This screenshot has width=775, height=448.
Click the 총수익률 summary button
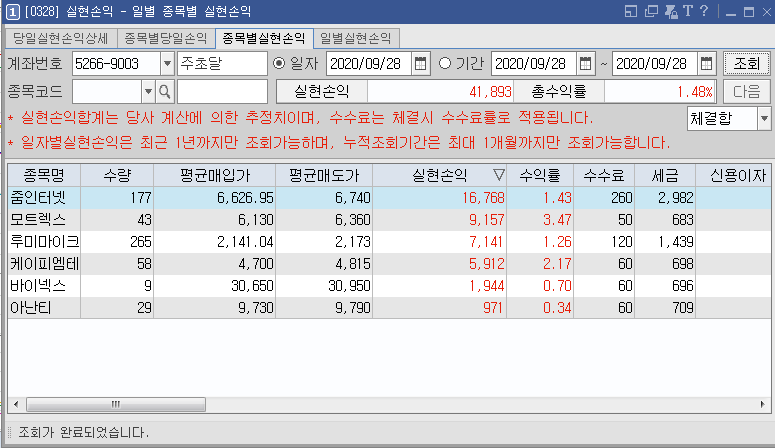(559, 91)
